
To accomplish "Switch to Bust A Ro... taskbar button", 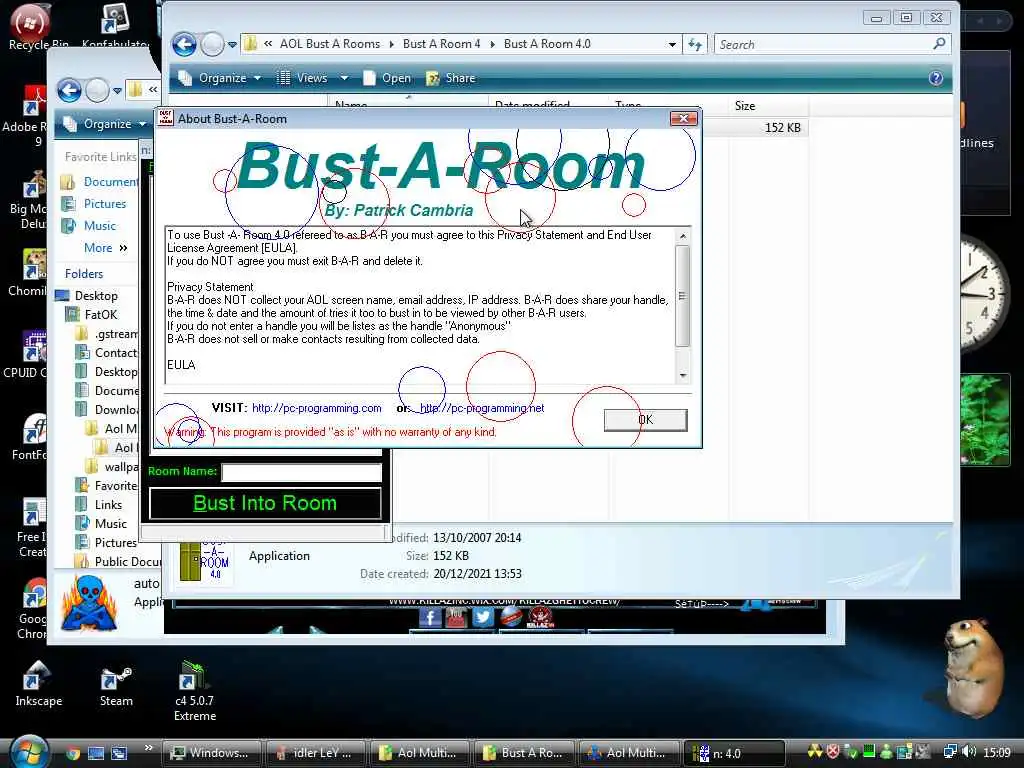I will 524,753.
